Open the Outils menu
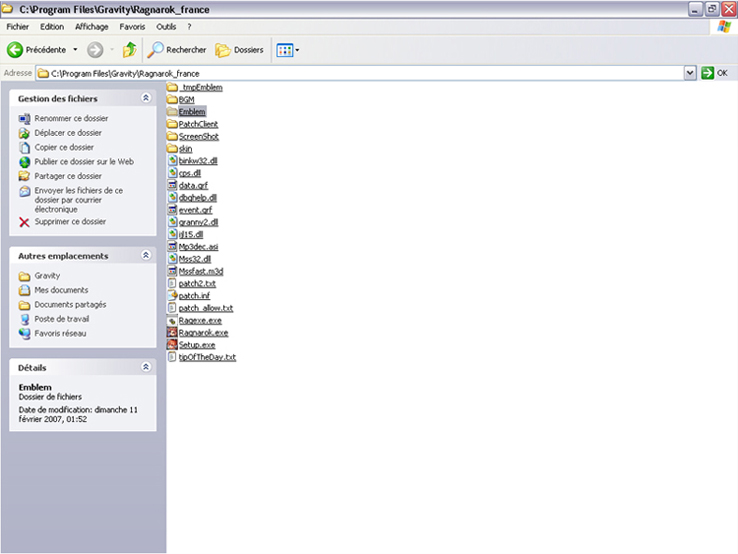The height and width of the screenshot is (554, 738). (166, 27)
